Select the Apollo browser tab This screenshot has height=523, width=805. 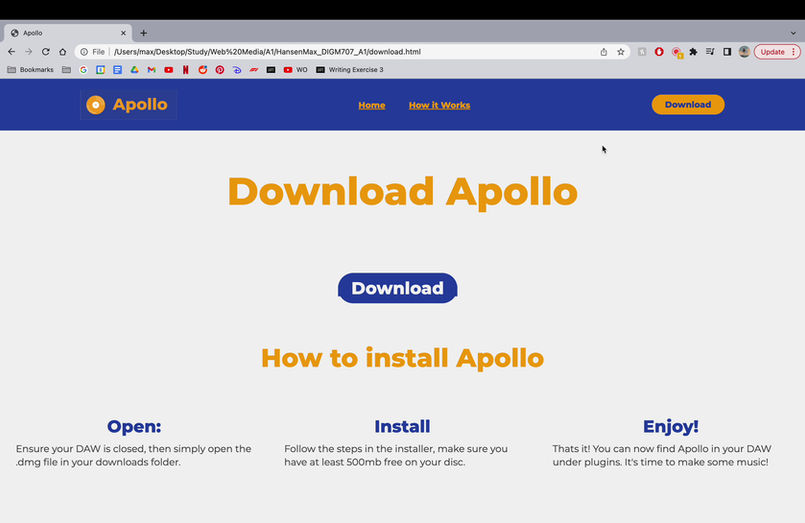click(68, 33)
